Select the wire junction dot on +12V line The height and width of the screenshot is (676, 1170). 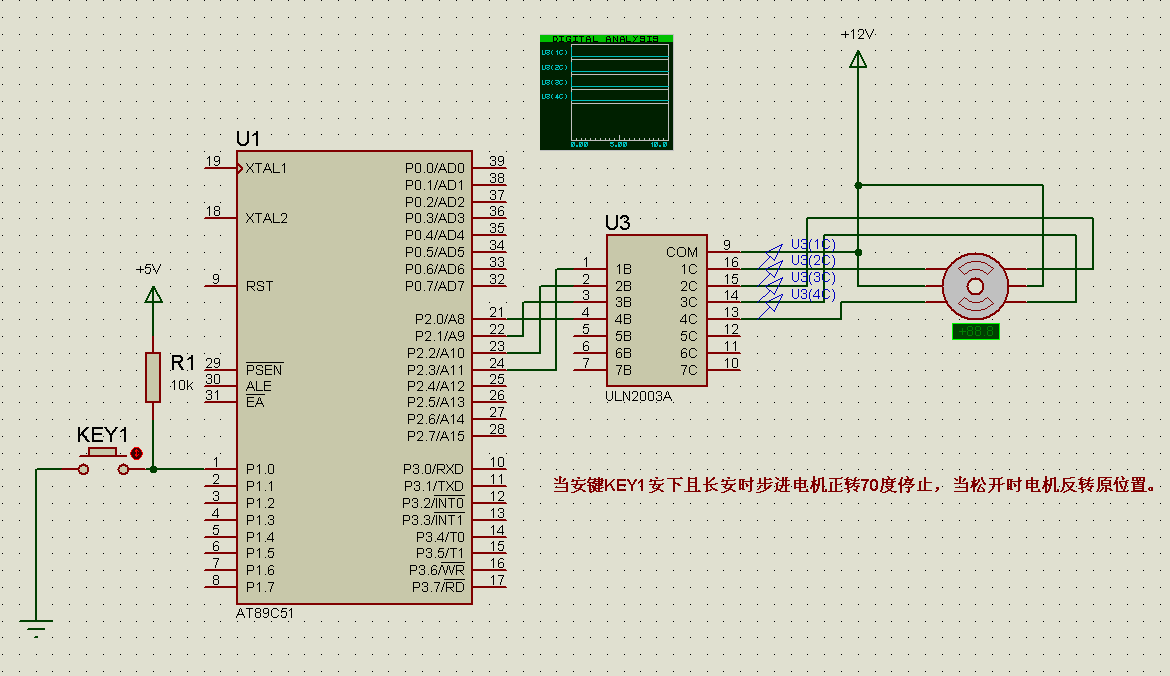pos(858,185)
